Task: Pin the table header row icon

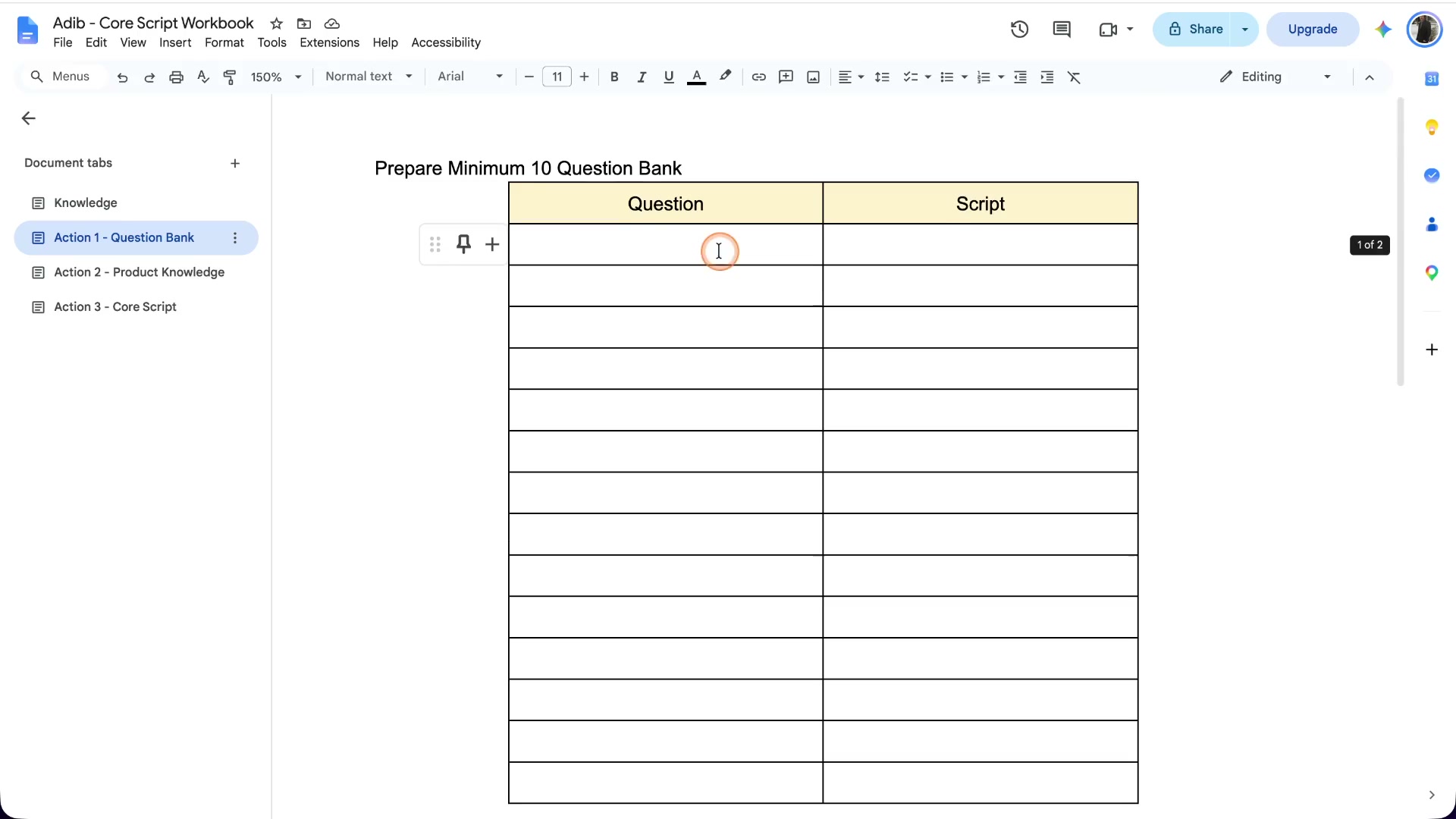Action: pyautogui.click(x=463, y=244)
